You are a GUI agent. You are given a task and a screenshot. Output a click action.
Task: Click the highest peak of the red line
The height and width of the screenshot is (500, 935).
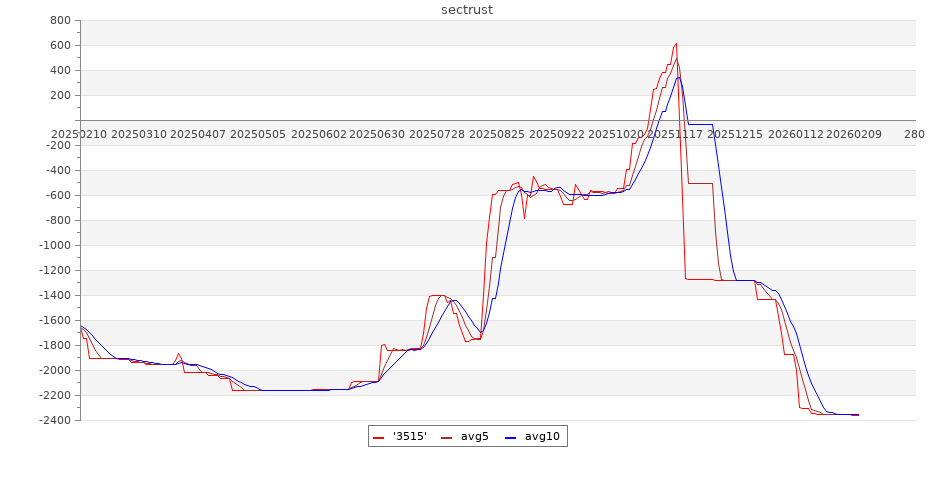(x=677, y=43)
